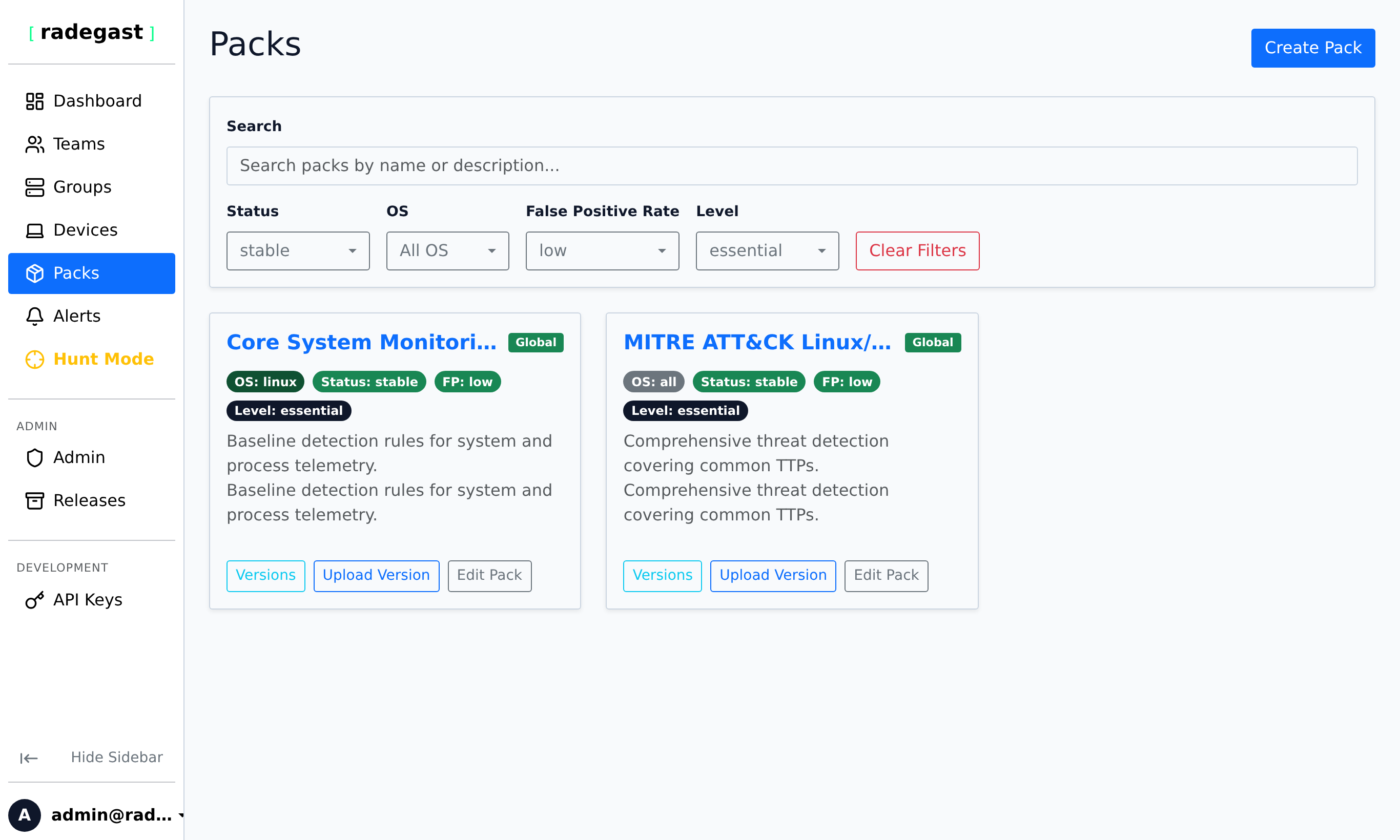This screenshot has width=1400, height=840.
Task: Edit the Core System Monitoring pack
Action: click(x=489, y=576)
